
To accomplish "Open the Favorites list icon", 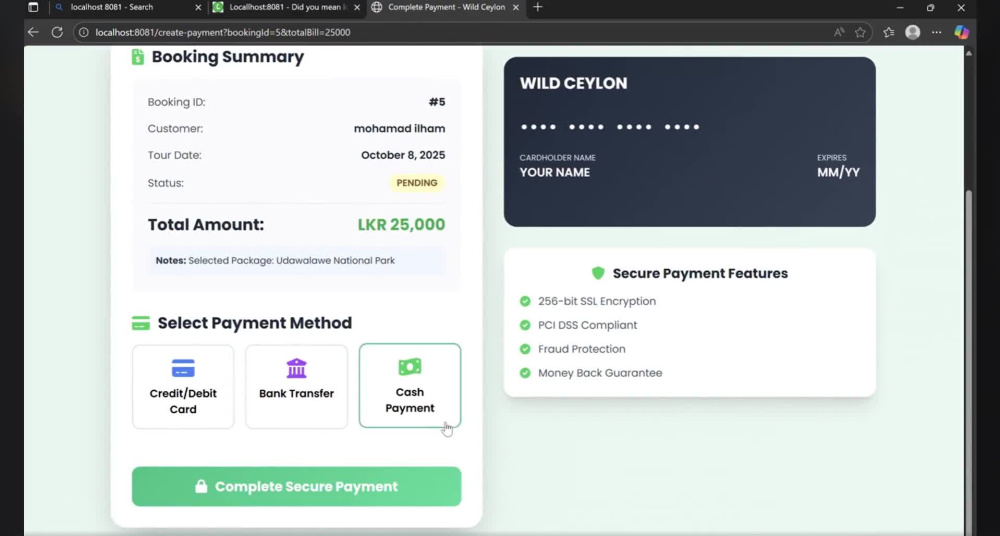I will (889, 32).
